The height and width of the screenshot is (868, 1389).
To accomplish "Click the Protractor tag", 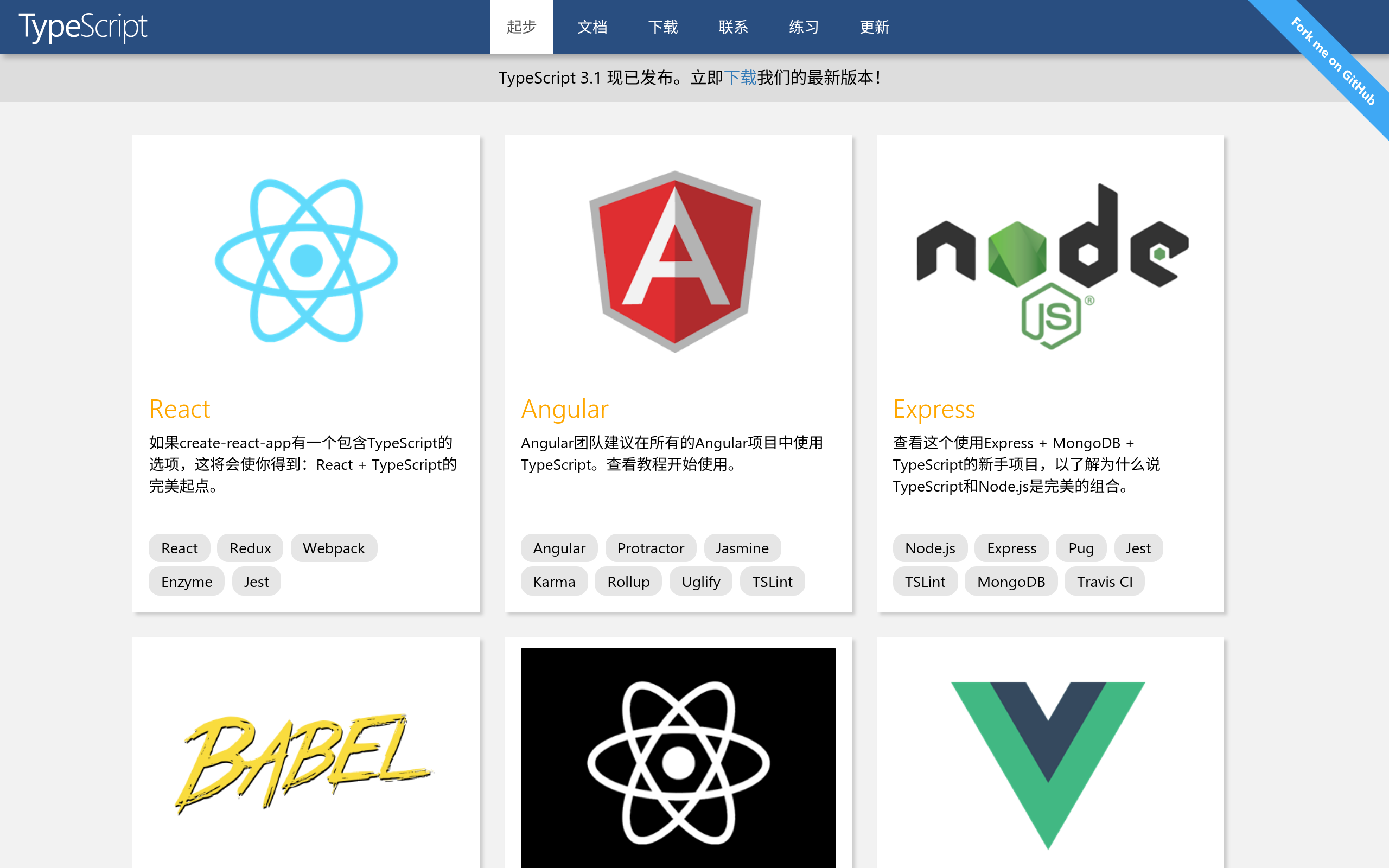I will point(651,548).
